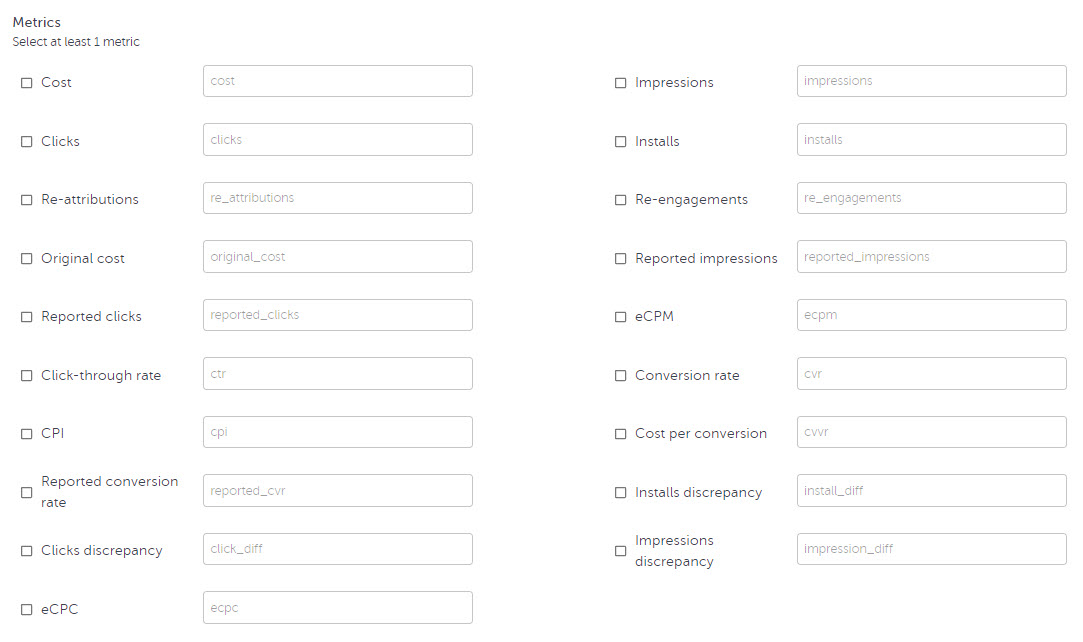
Task: Focus the impressions alias text field
Action: (x=931, y=81)
